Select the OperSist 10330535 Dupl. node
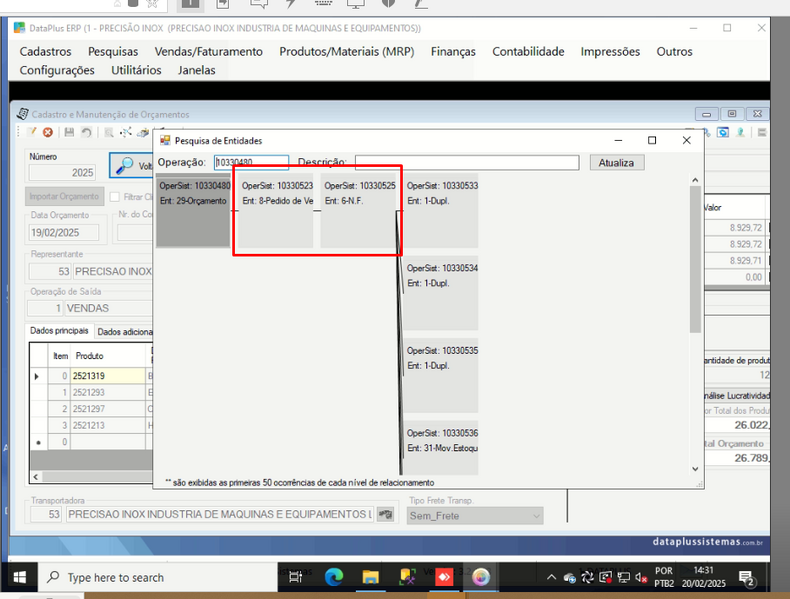 click(x=441, y=376)
